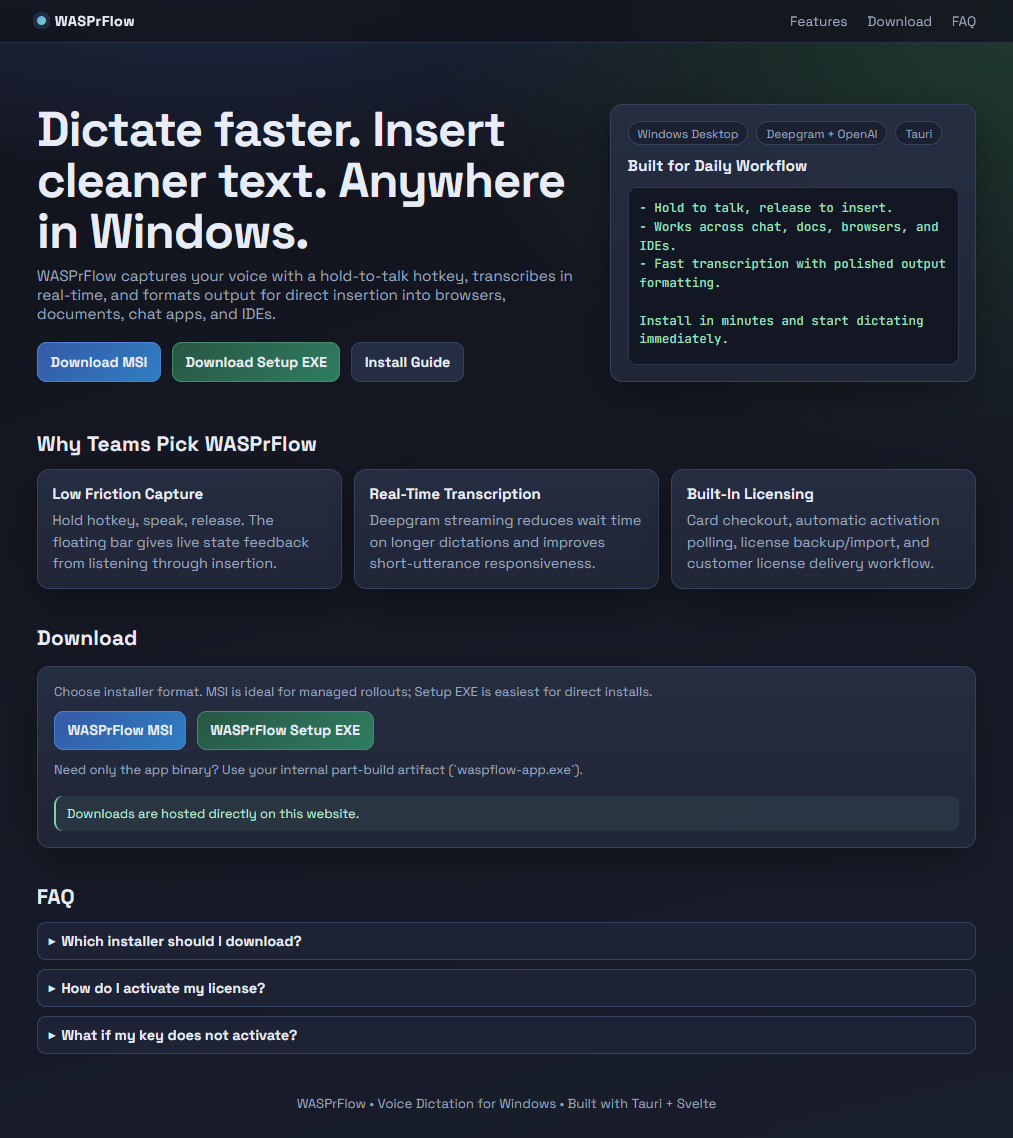Select the Windows Desktop badge

[x=687, y=133]
